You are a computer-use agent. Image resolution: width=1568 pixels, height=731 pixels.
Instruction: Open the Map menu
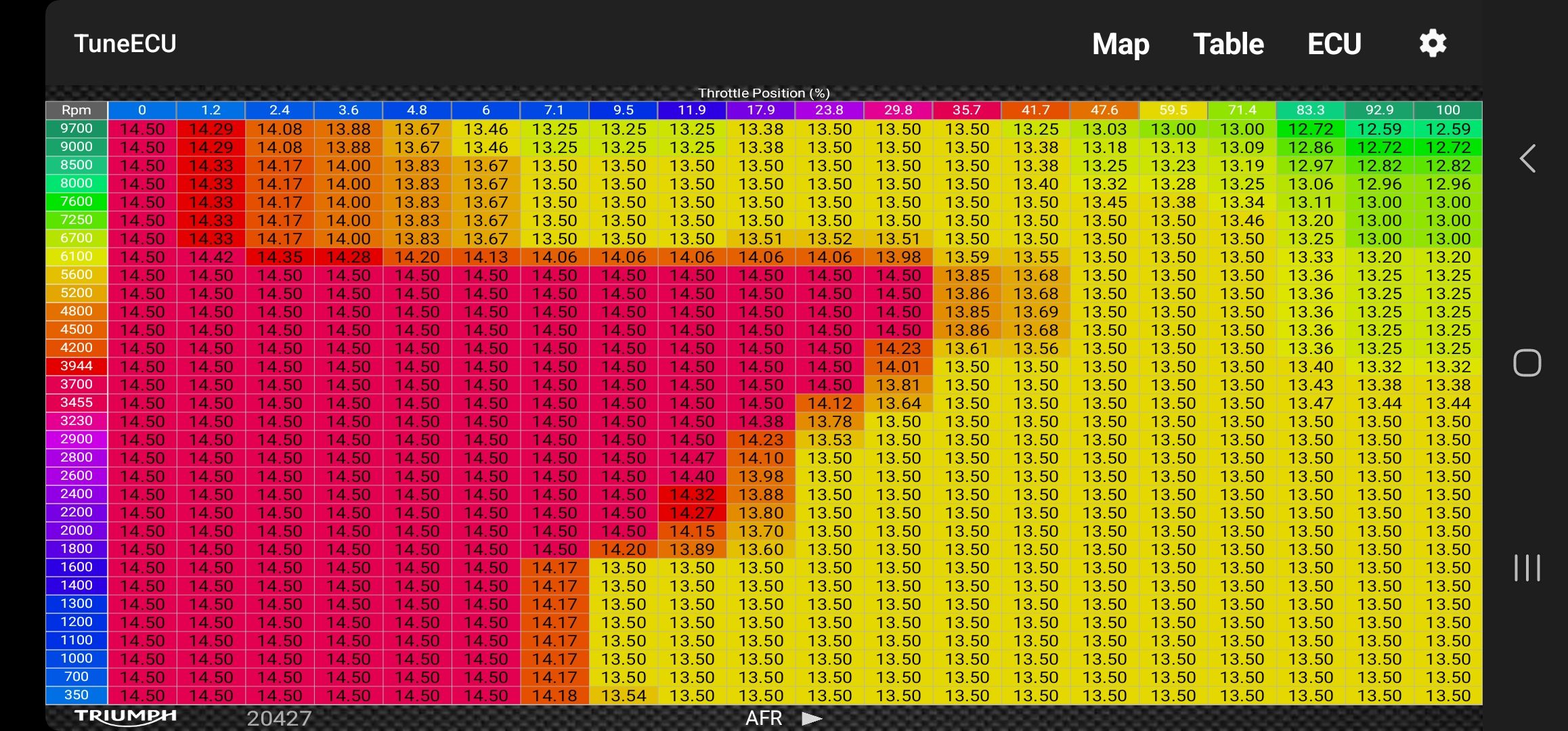[x=1120, y=44]
